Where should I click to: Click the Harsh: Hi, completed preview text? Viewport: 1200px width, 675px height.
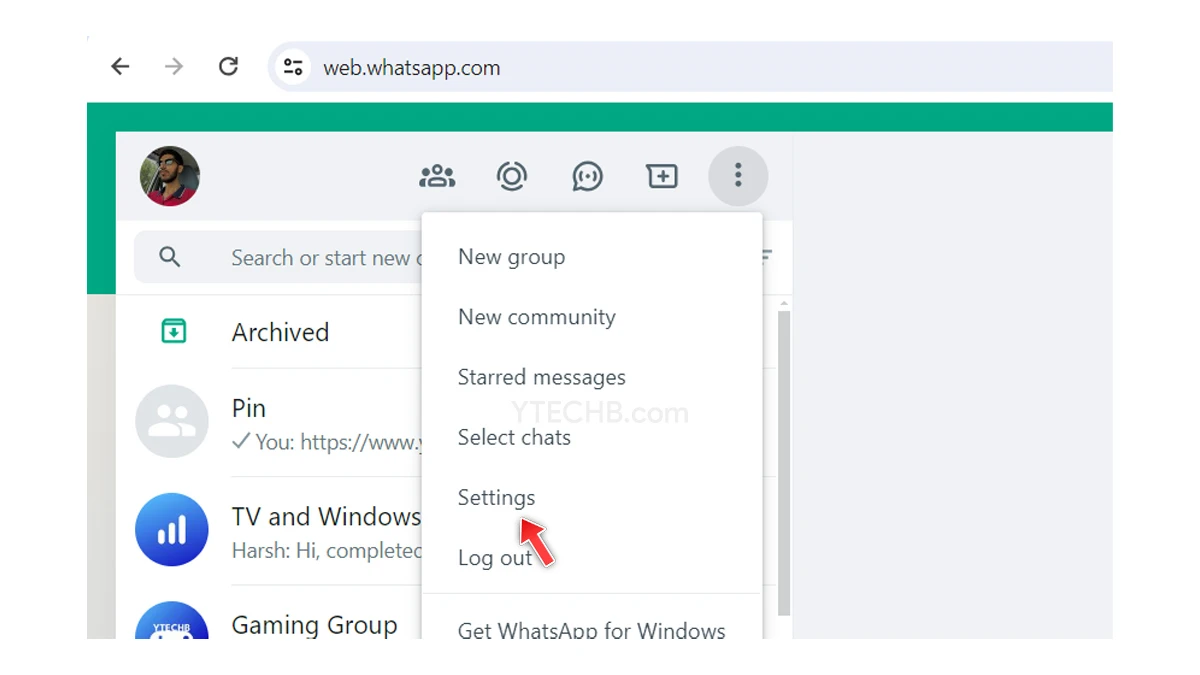[x=326, y=550]
